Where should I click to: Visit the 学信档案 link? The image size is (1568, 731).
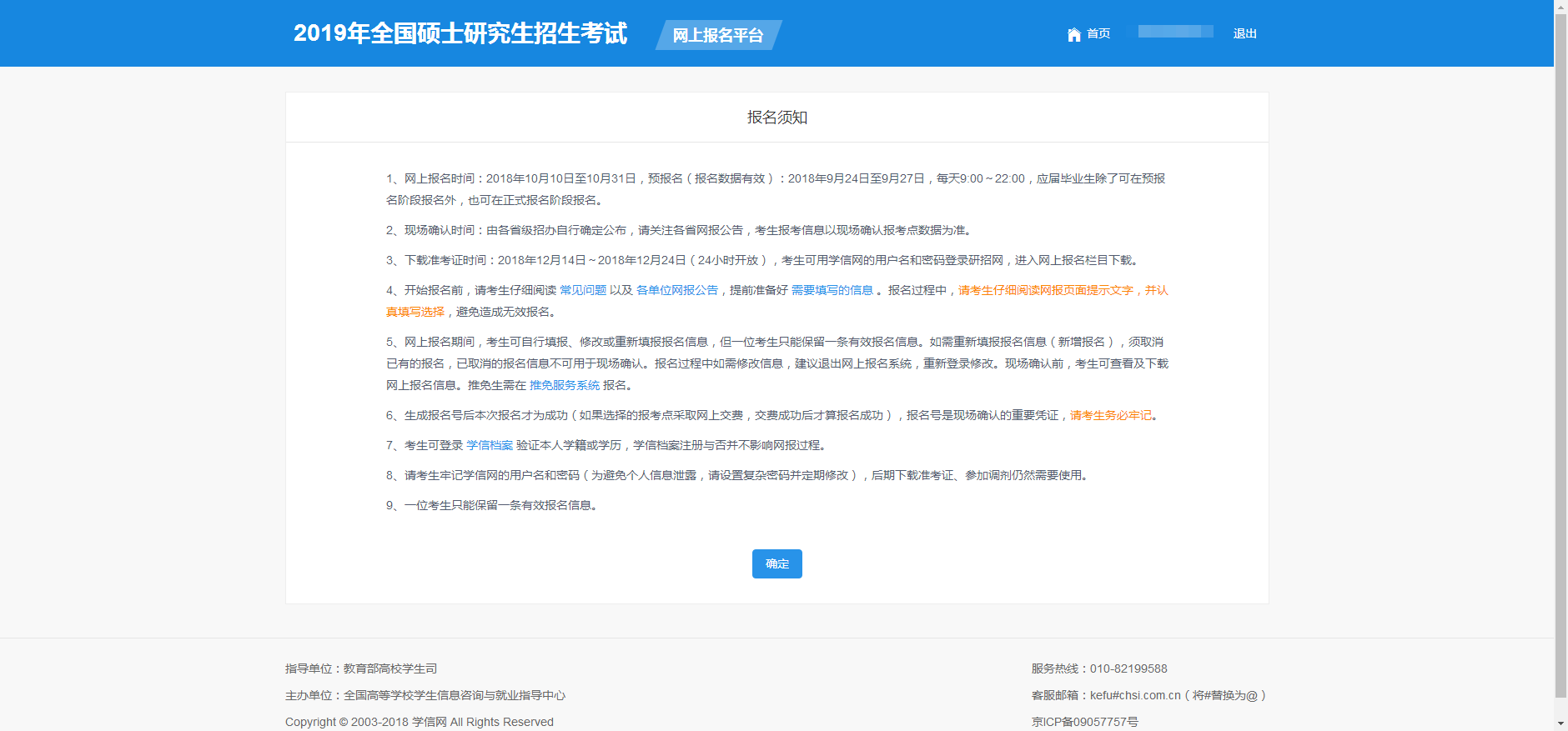(x=490, y=445)
